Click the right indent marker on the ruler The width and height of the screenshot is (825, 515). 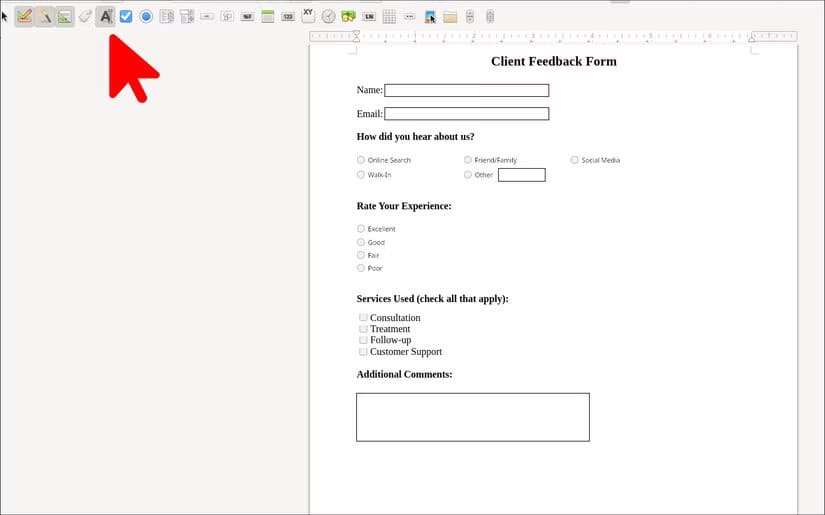[752, 37]
